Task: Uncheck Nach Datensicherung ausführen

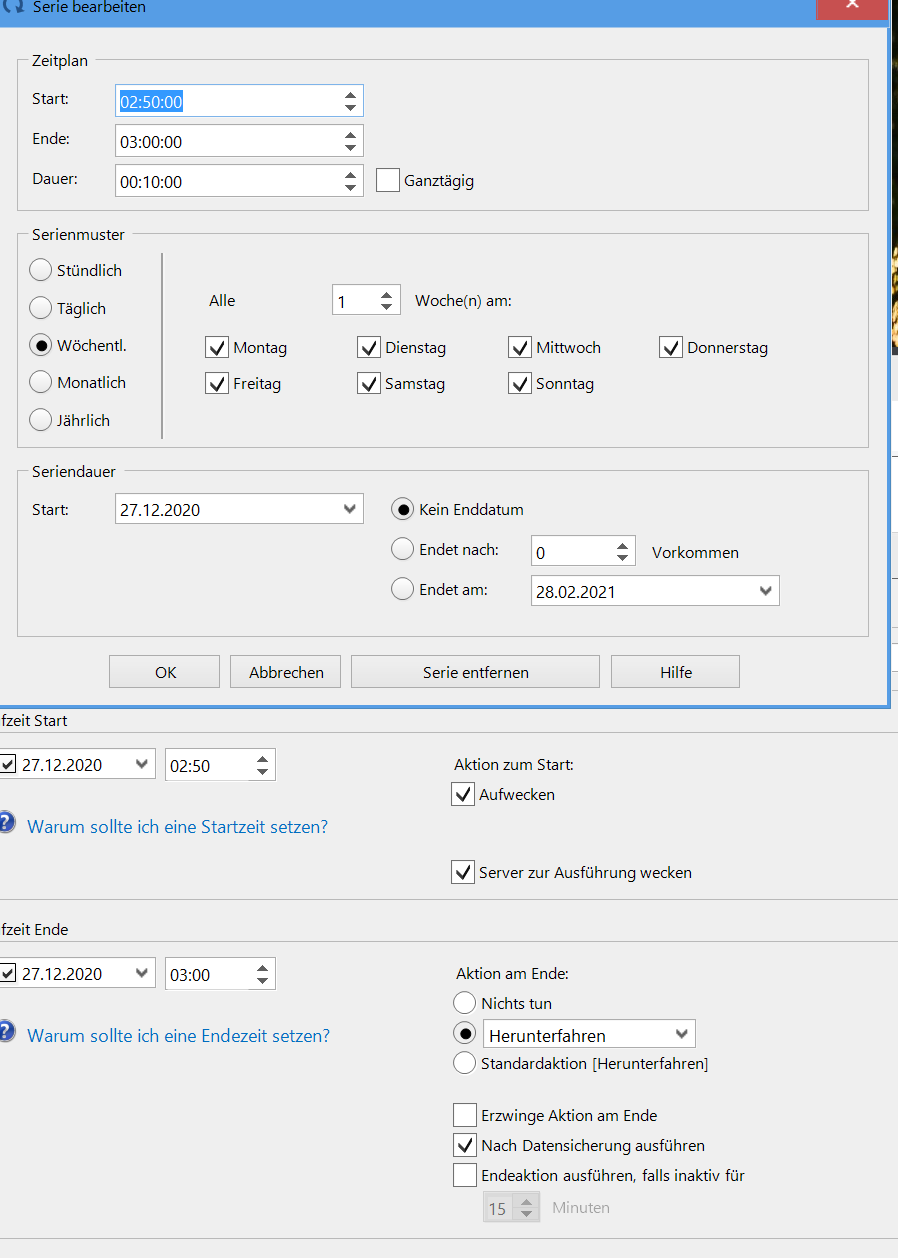Action: tap(464, 1145)
